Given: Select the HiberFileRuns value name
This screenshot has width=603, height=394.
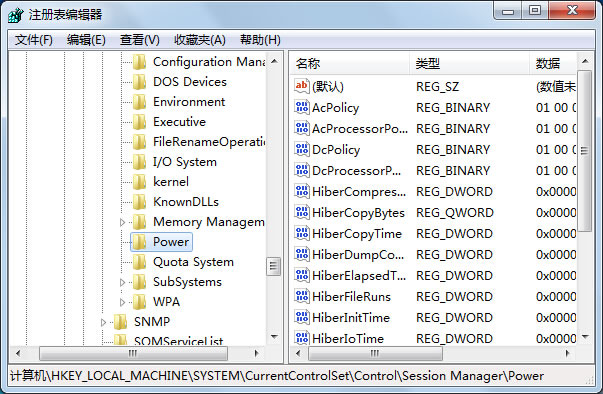Looking at the screenshot, I should [x=351, y=296].
